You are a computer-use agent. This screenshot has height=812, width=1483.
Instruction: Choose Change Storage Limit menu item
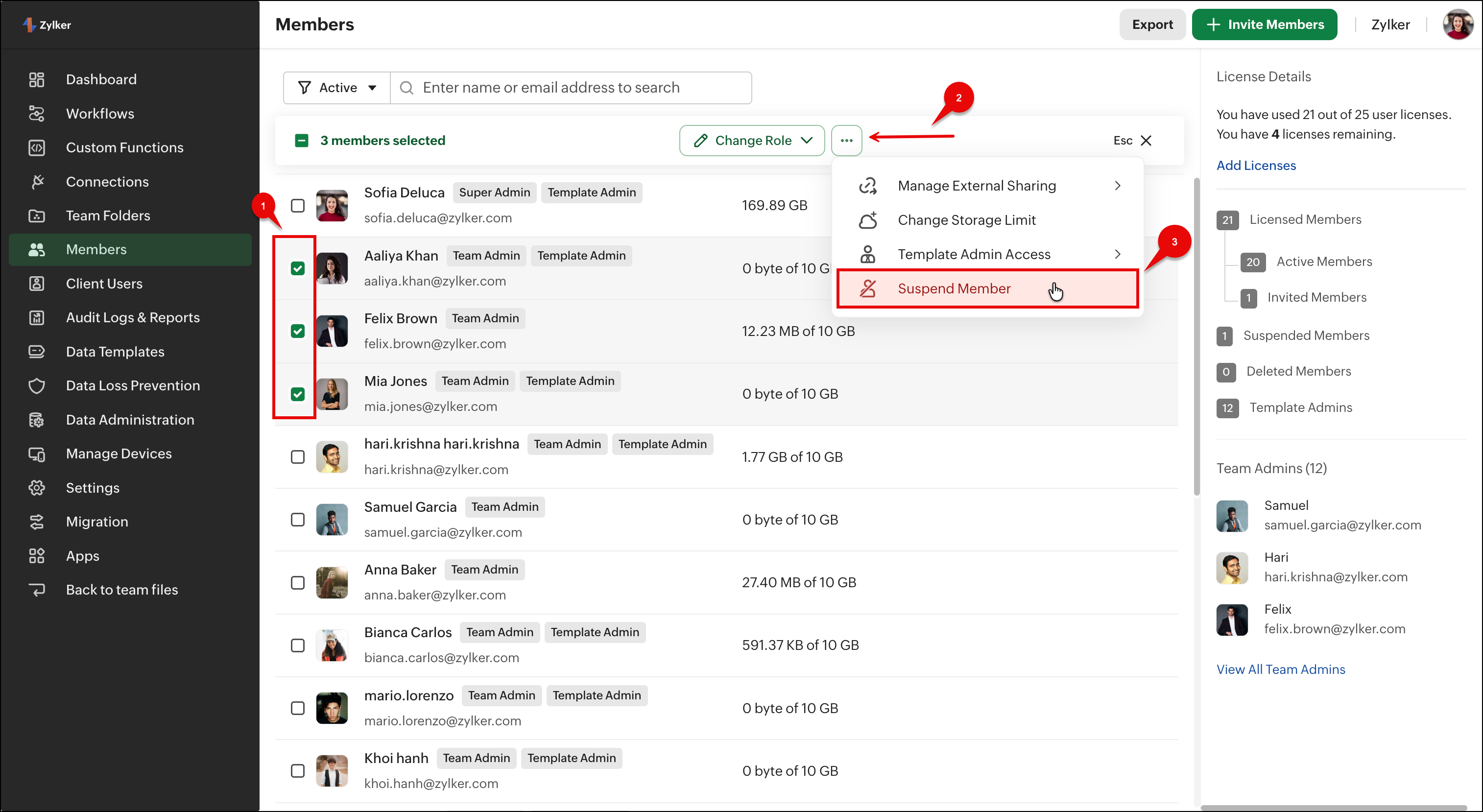tap(987, 220)
